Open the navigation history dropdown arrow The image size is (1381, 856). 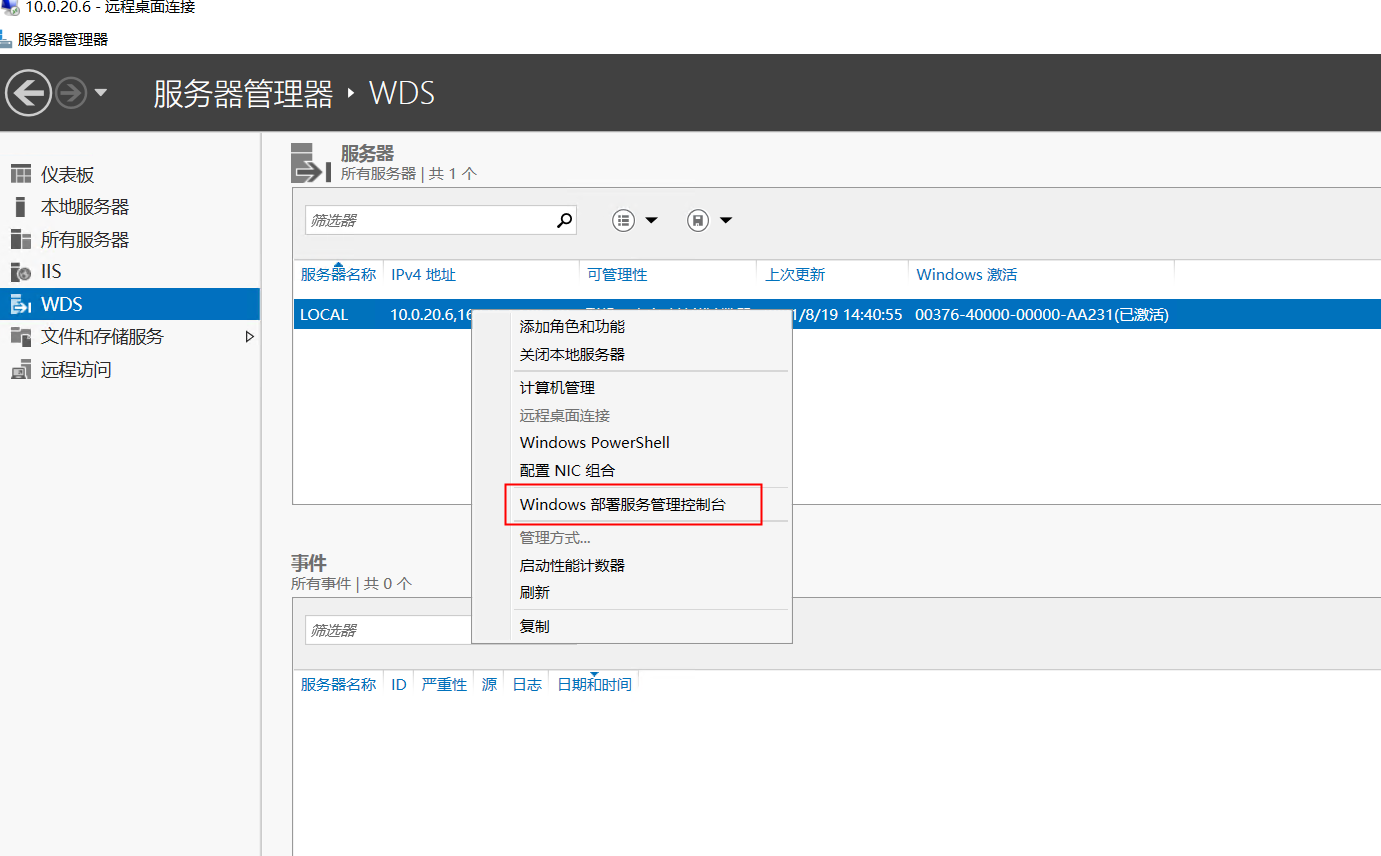click(x=100, y=94)
